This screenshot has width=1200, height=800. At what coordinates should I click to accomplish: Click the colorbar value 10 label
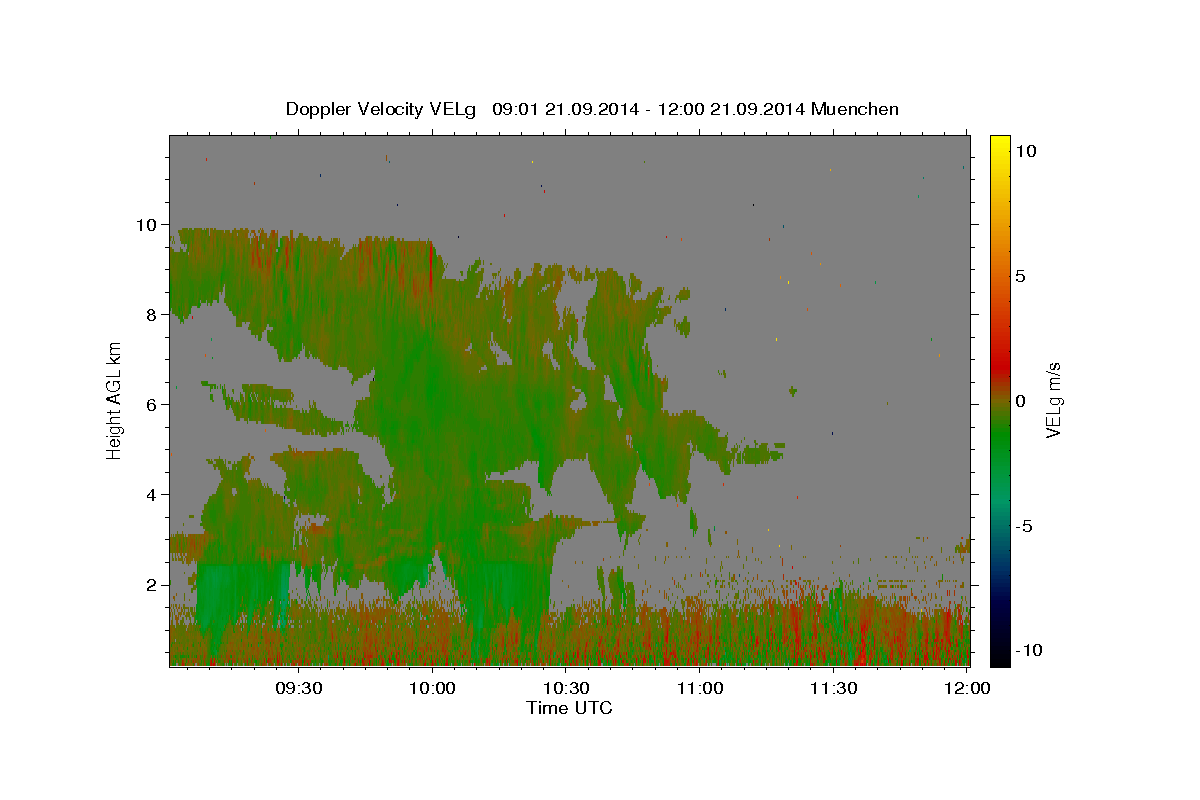1026,150
